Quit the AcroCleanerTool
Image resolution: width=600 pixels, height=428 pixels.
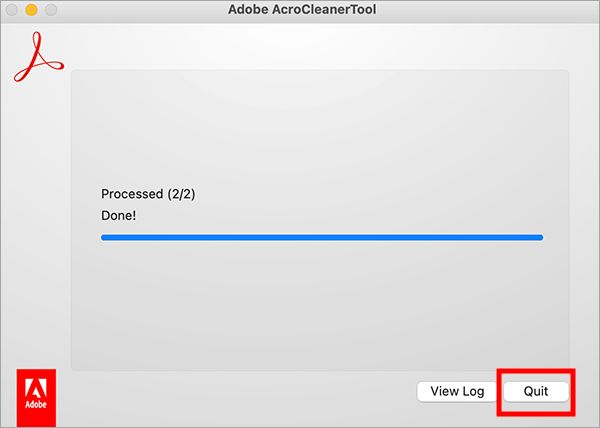(x=536, y=391)
